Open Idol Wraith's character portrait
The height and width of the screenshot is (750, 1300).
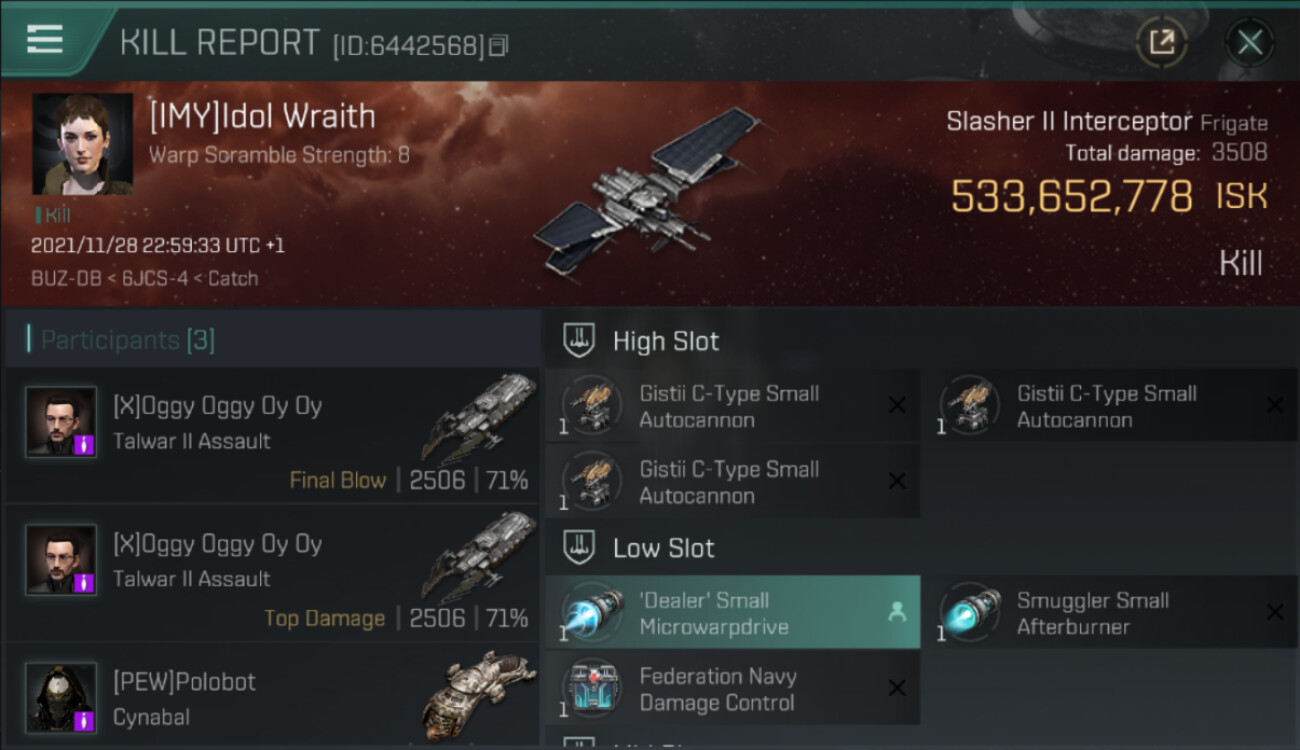(x=82, y=144)
